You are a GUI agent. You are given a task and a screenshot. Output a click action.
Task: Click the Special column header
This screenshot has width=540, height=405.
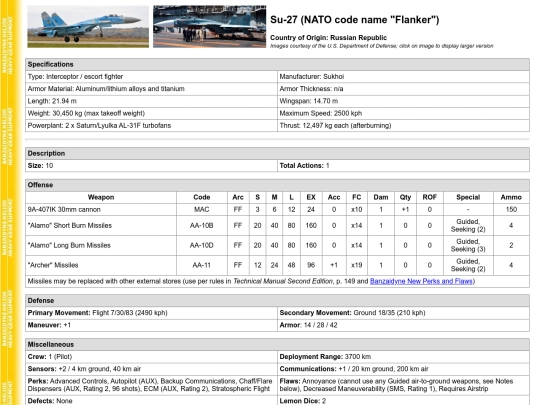(x=468, y=197)
